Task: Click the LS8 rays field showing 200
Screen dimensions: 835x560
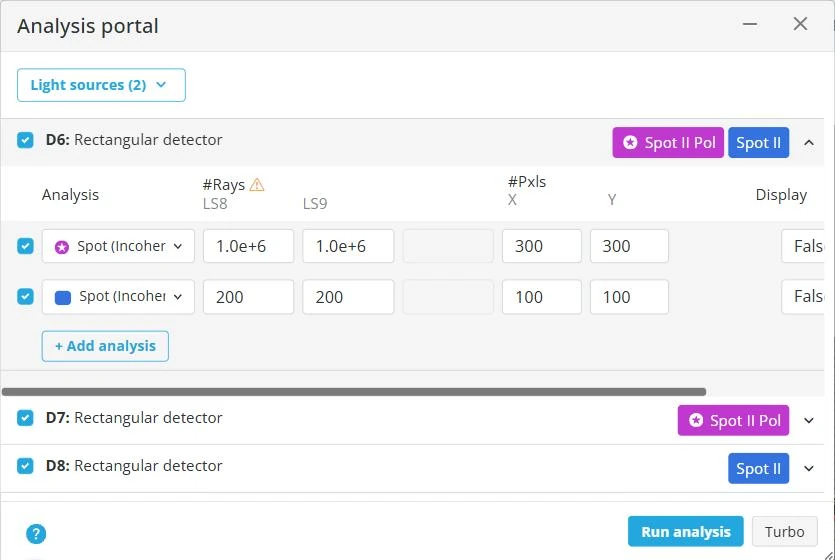Action: click(x=248, y=297)
